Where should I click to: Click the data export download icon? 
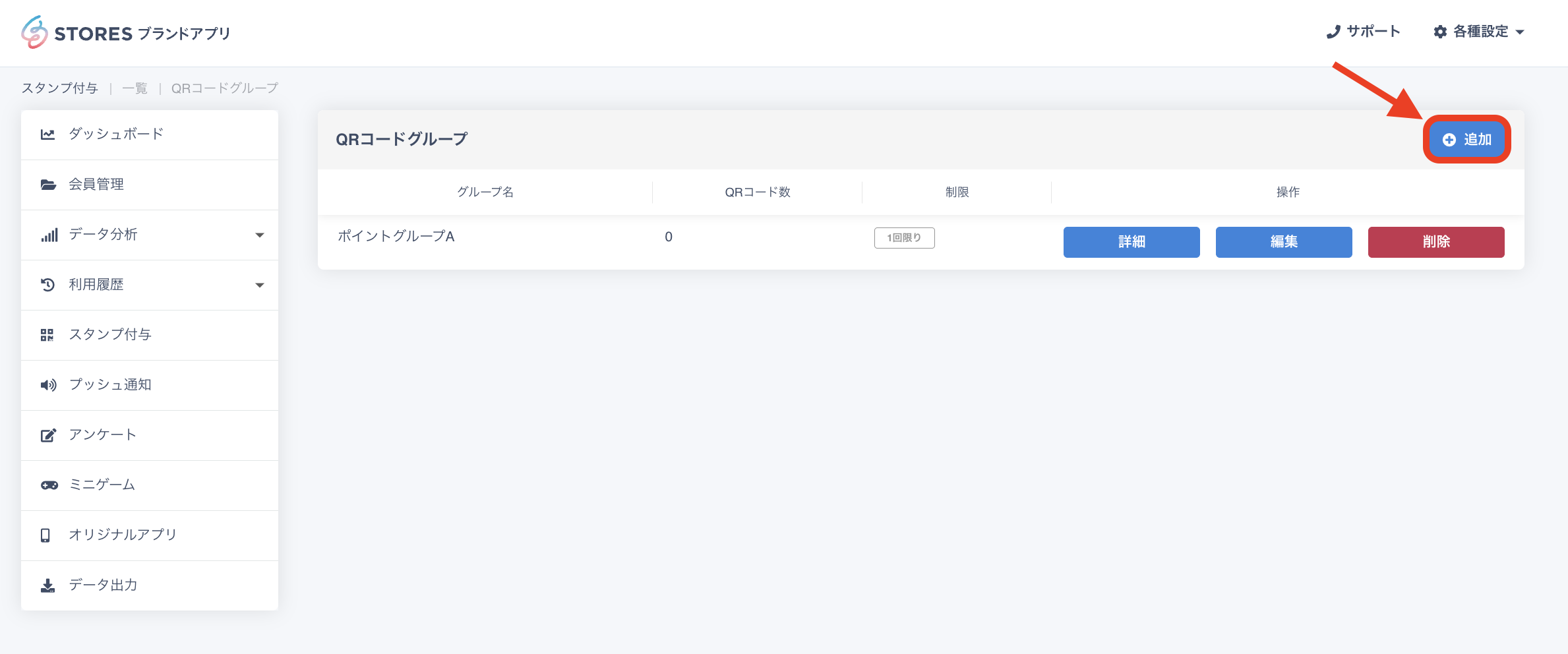pos(47,585)
